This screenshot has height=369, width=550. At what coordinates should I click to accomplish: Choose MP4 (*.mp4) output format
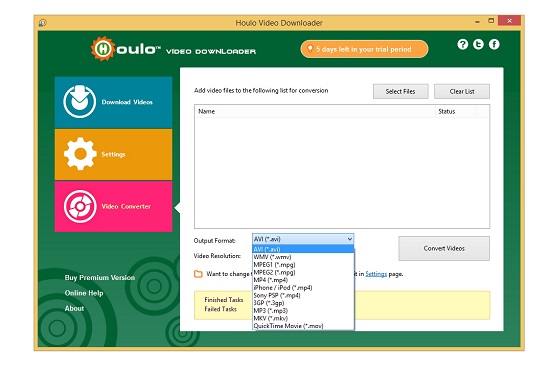click(x=303, y=280)
